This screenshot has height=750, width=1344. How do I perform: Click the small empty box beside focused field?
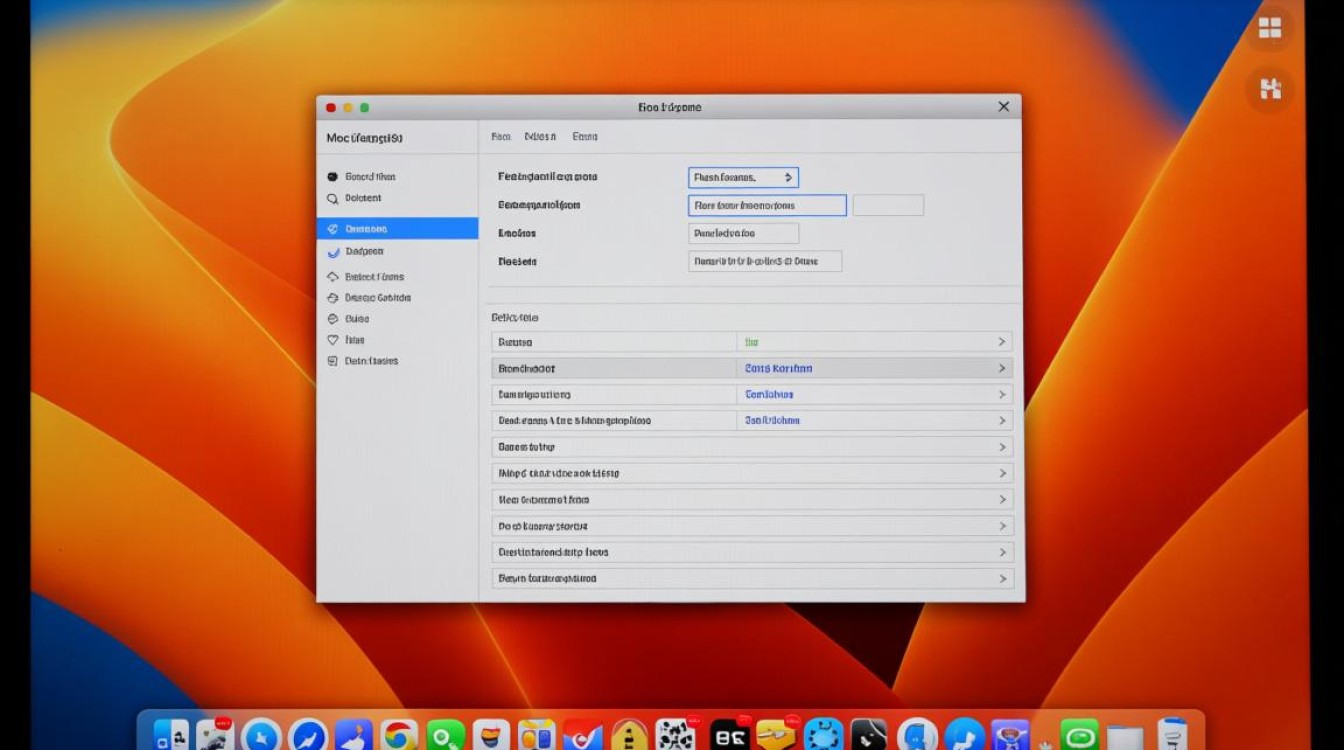click(887, 206)
